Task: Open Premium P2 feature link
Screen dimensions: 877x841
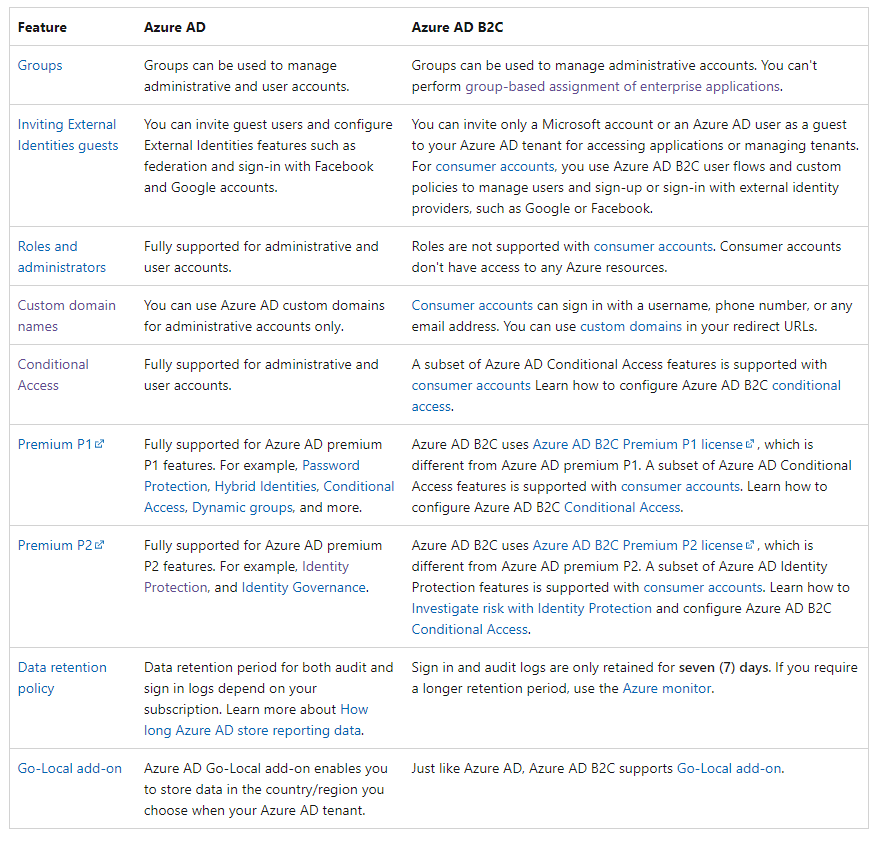Action: pyautogui.click(x=55, y=545)
